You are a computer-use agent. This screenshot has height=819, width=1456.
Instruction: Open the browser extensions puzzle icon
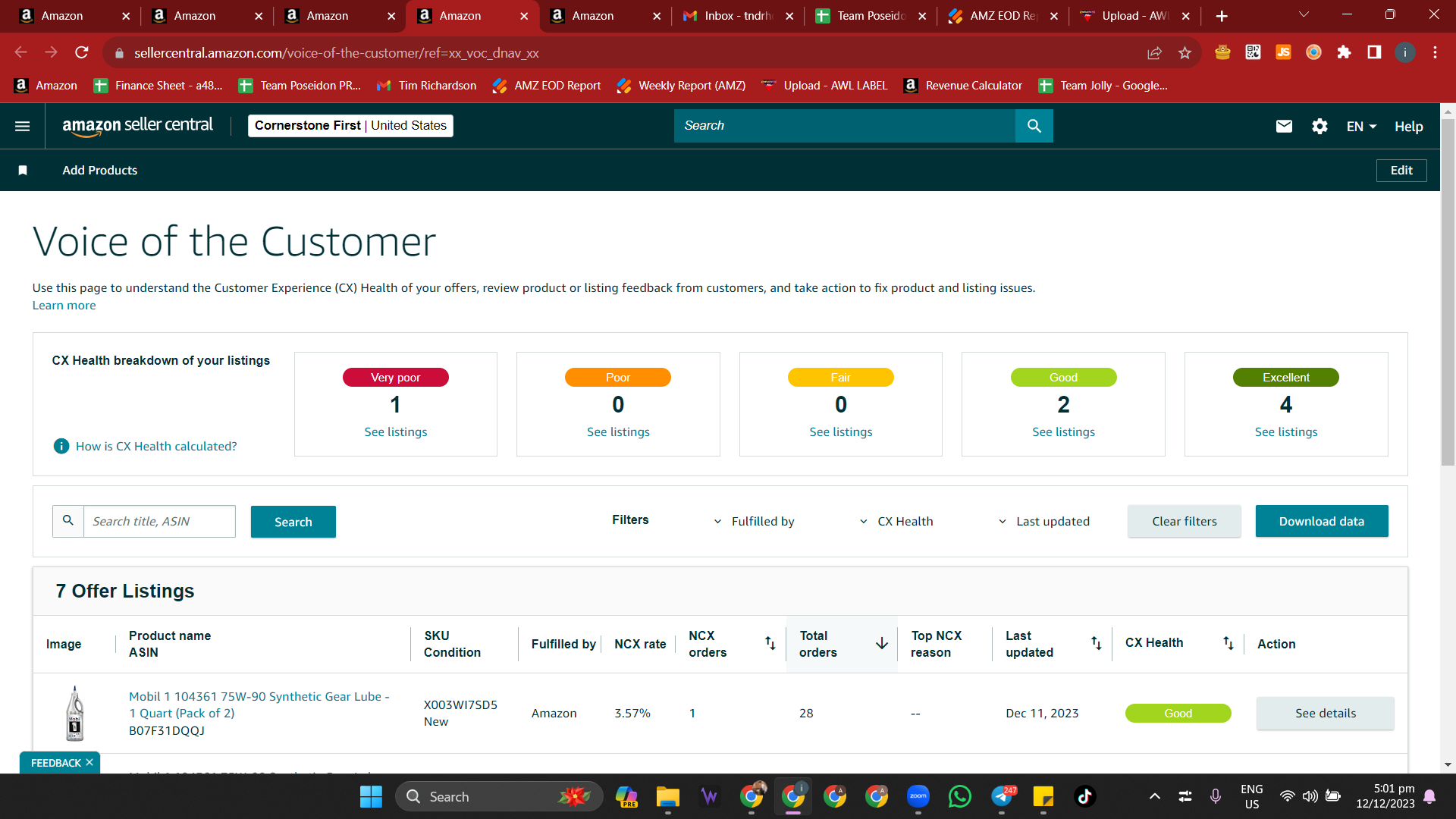1344,52
